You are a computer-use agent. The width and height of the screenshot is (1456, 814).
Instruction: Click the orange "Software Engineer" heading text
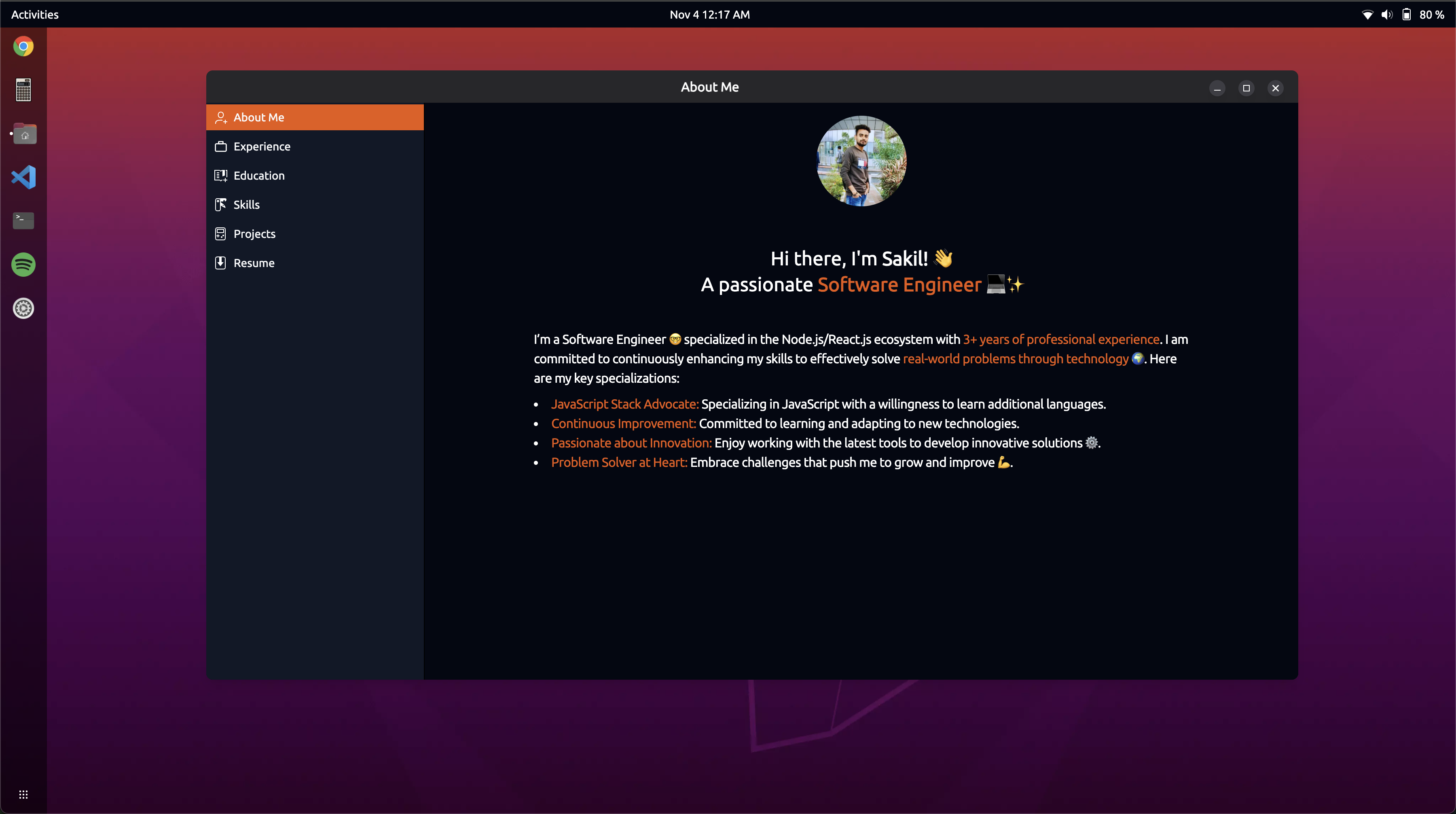click(x=899, y=285)
